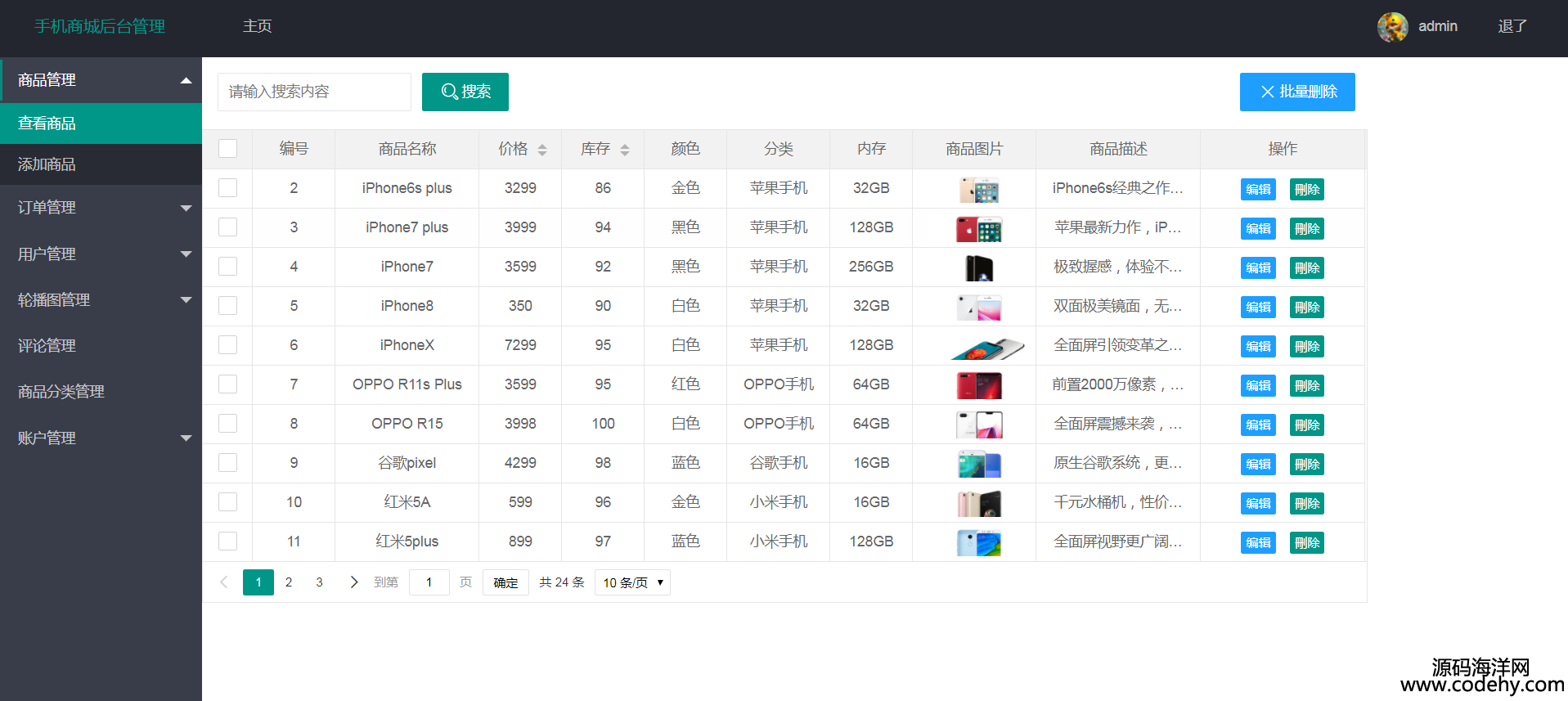Click 删除 for OPPO R11s Plus
This screenshot has width=1568, height=701.
click(x=1307, y=386)
